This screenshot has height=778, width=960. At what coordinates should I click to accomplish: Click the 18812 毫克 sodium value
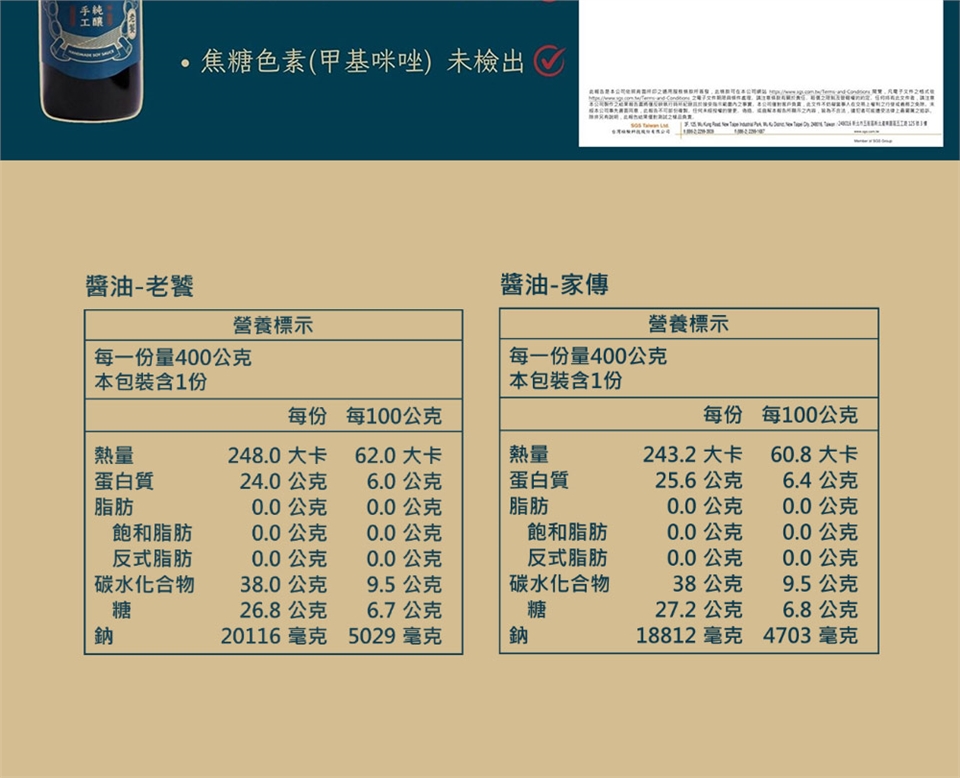coord(689,636)
